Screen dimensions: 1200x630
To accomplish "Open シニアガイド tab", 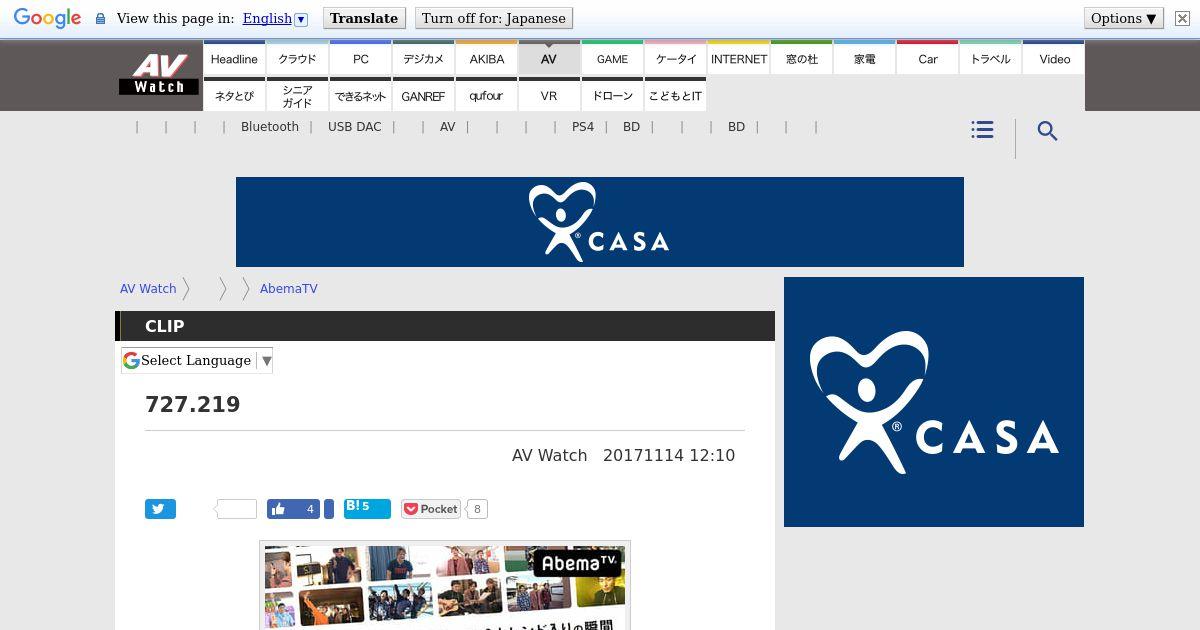I will 297,95.
